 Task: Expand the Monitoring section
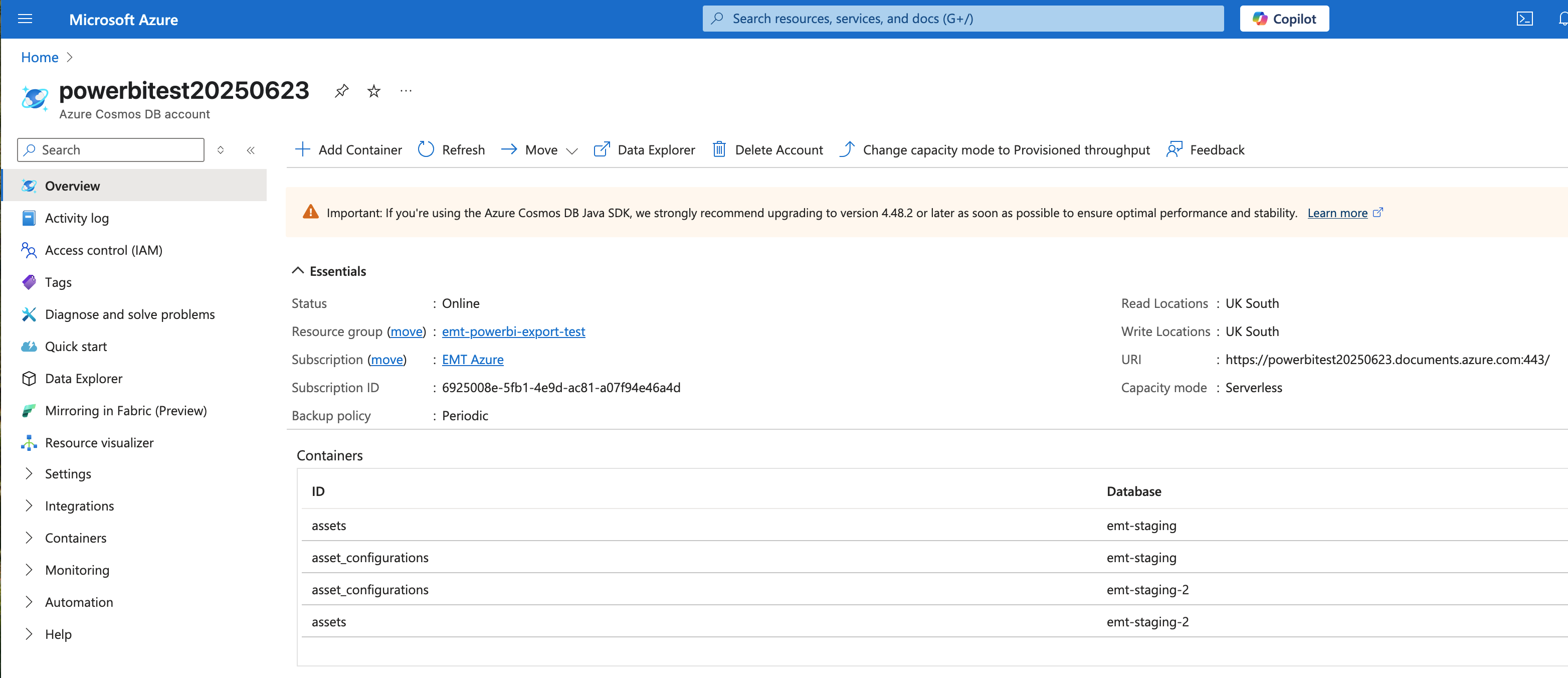point(29,570)
